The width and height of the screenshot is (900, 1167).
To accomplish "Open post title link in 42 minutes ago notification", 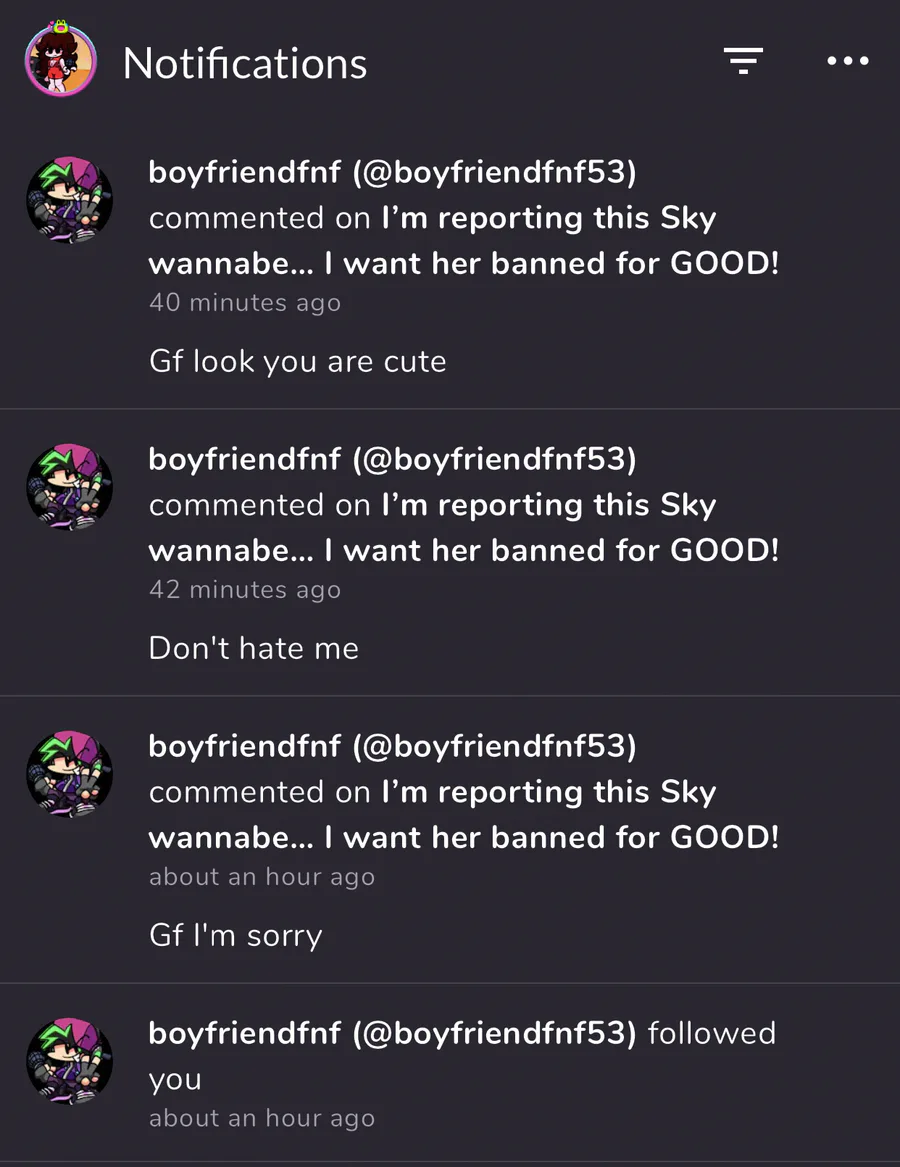I will click(x=464, y=528).
